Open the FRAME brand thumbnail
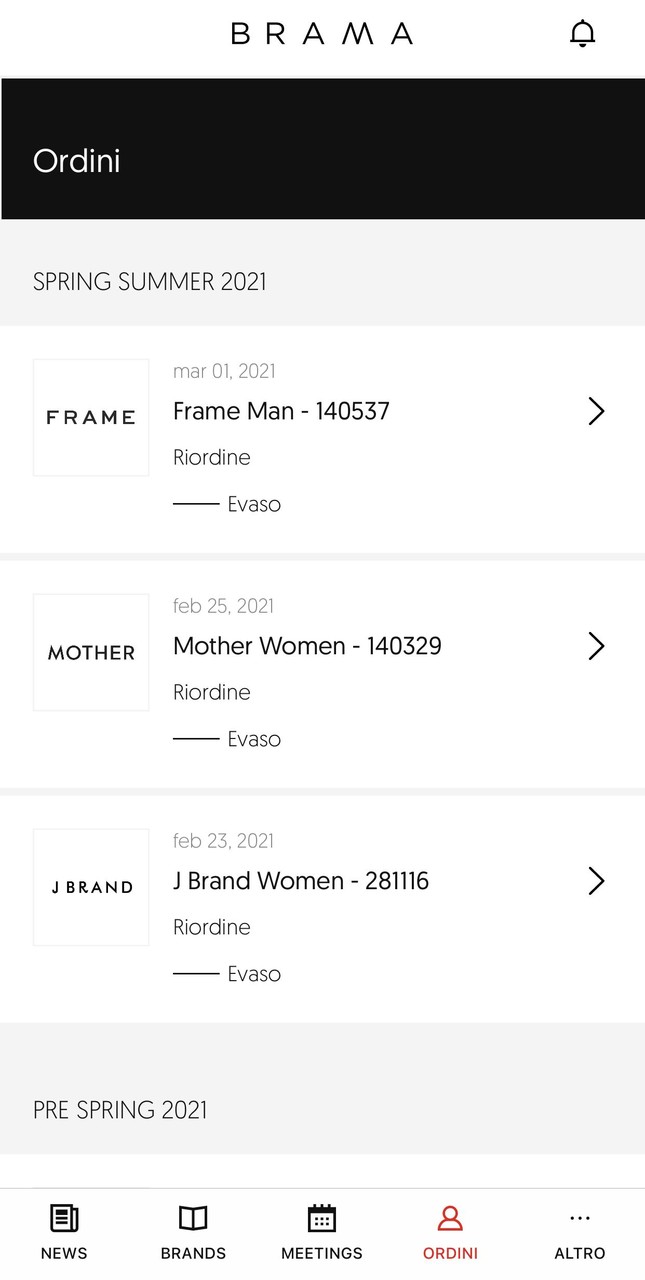 [x=91, y=417]
